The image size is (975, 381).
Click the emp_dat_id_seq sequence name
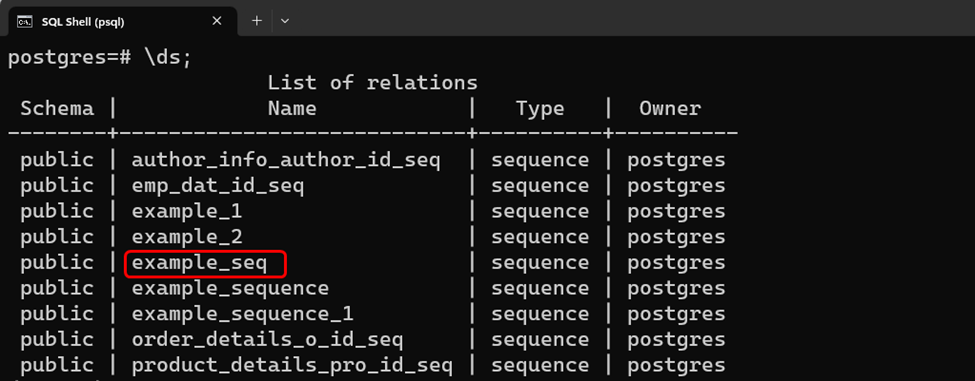pos(218,186)
